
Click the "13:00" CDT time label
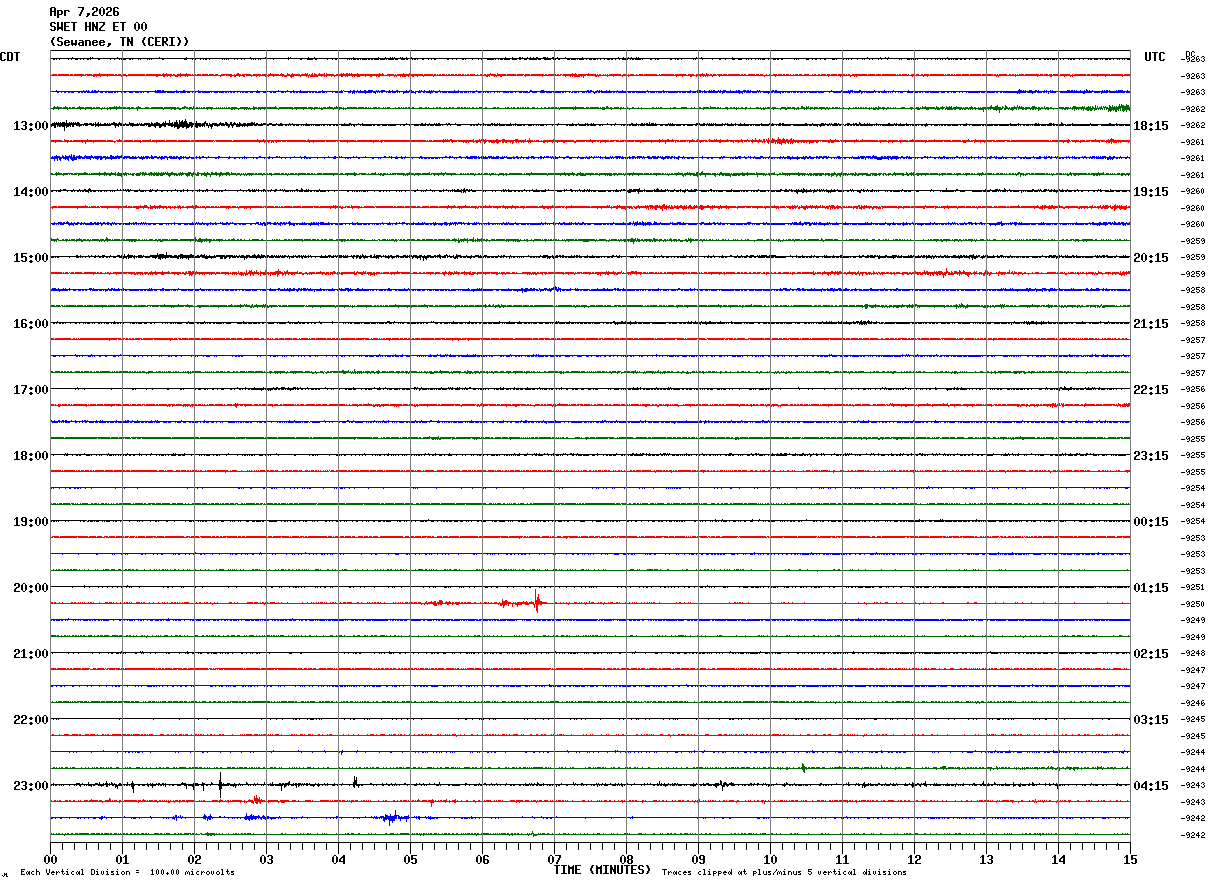tap(30, 126)
